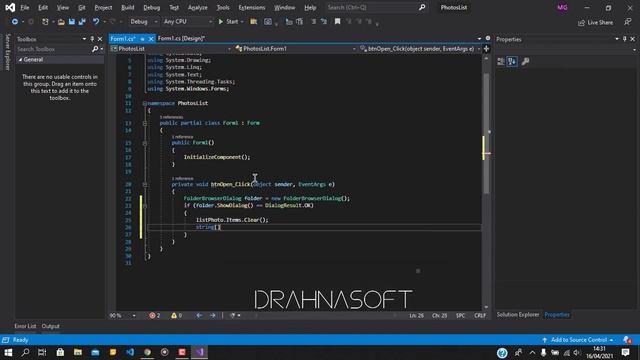The width and height of the screenshot is (640, 360).
Task: Click the warnings count indicator showing 0
Action: [x=177, y=316]
